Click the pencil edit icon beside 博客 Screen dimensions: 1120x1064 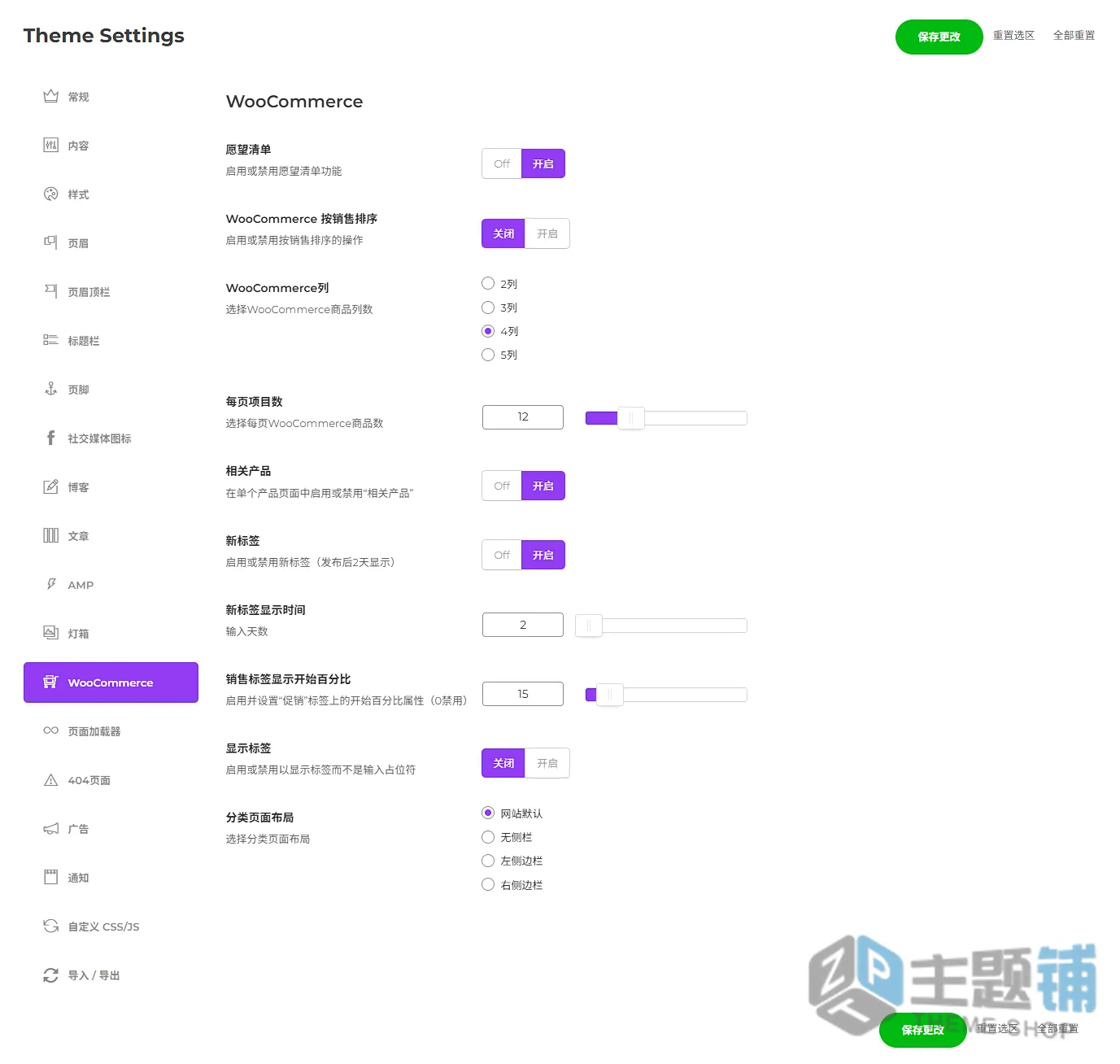pyautogui.click(x=50, y=486)
